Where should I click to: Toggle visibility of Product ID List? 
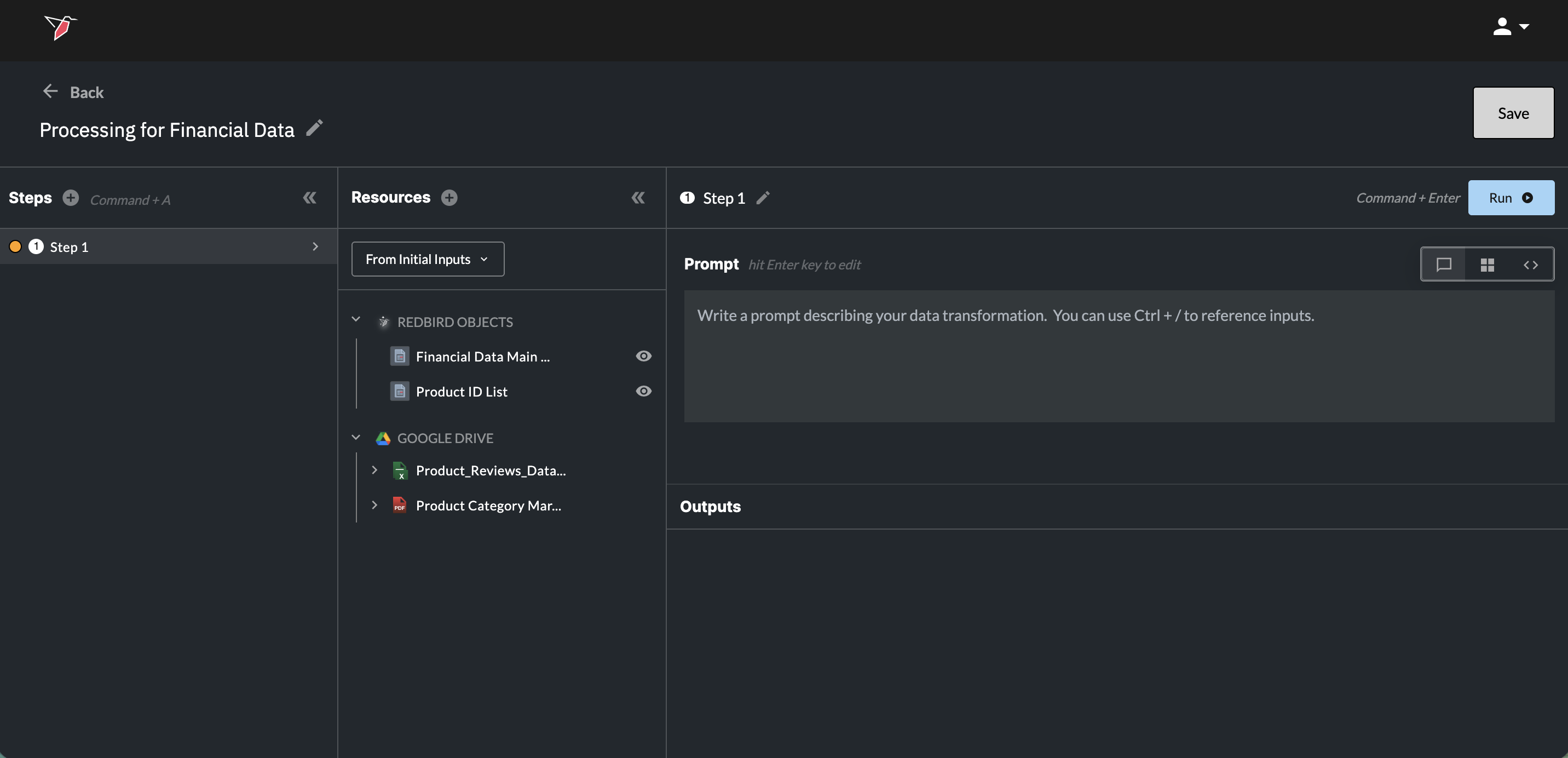coord(643,391)
